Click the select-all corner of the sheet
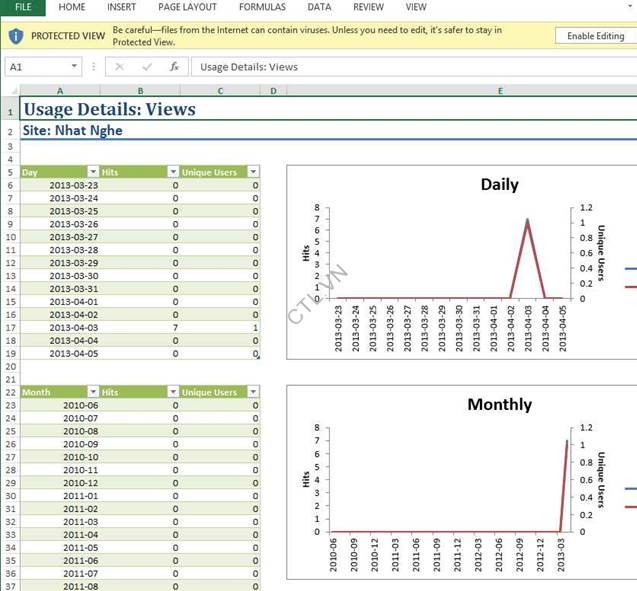 click(x=9, y=91)
